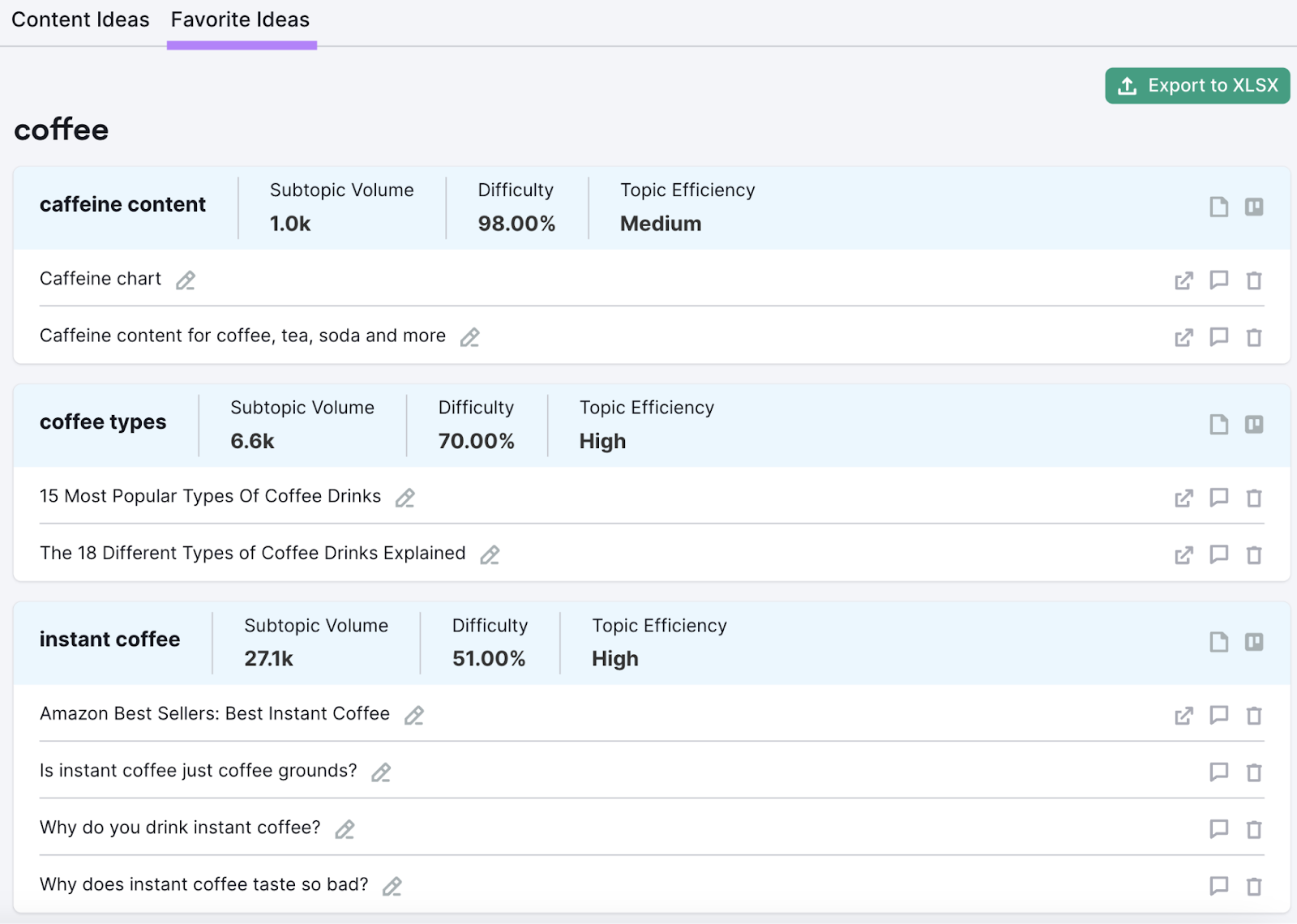Export favorite ideas to XLSX
The image size is (1297, 924).
coord(1196,85)
